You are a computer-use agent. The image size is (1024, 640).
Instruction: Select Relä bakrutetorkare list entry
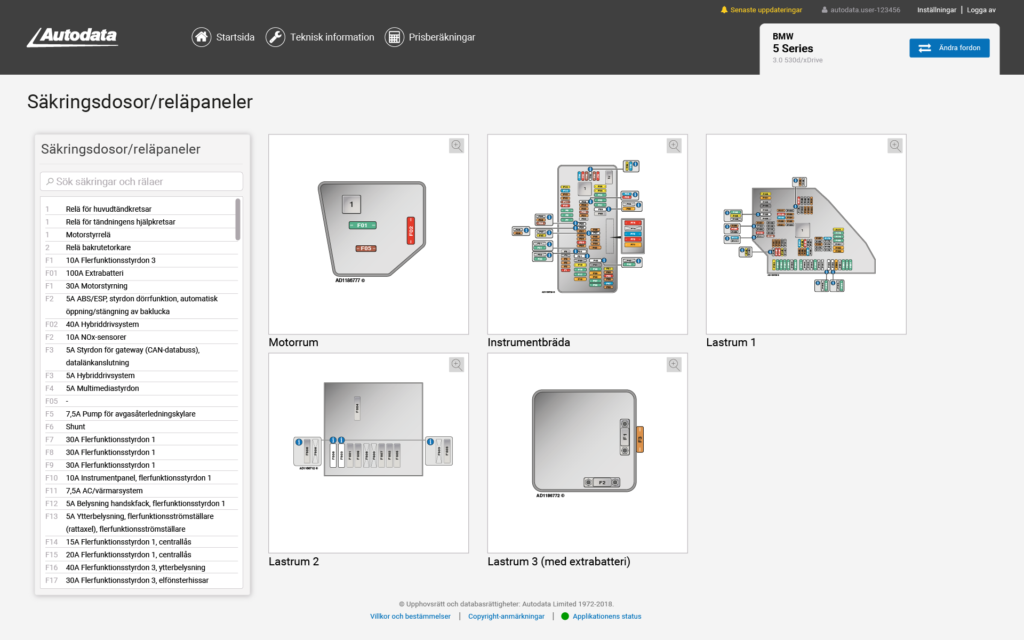click(98, 247)
